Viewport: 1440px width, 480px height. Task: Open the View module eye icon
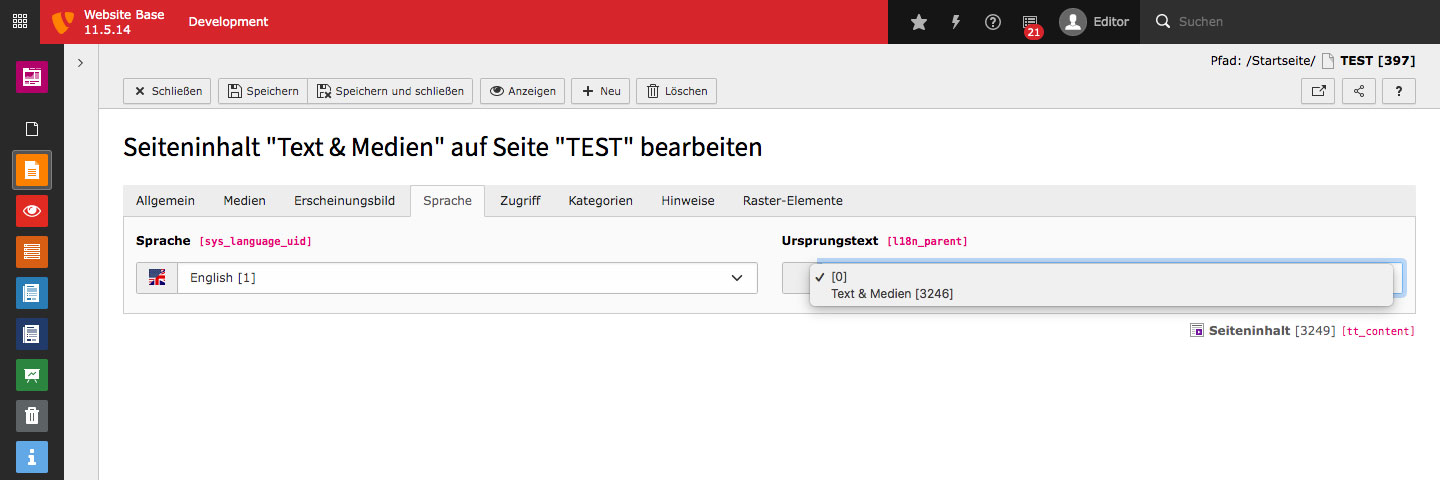pyautogui.click(x=32, y=211)
